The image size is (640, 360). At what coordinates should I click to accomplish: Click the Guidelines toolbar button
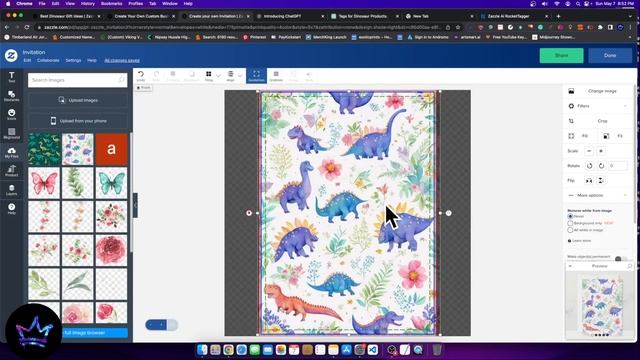(x=256, y=76)
